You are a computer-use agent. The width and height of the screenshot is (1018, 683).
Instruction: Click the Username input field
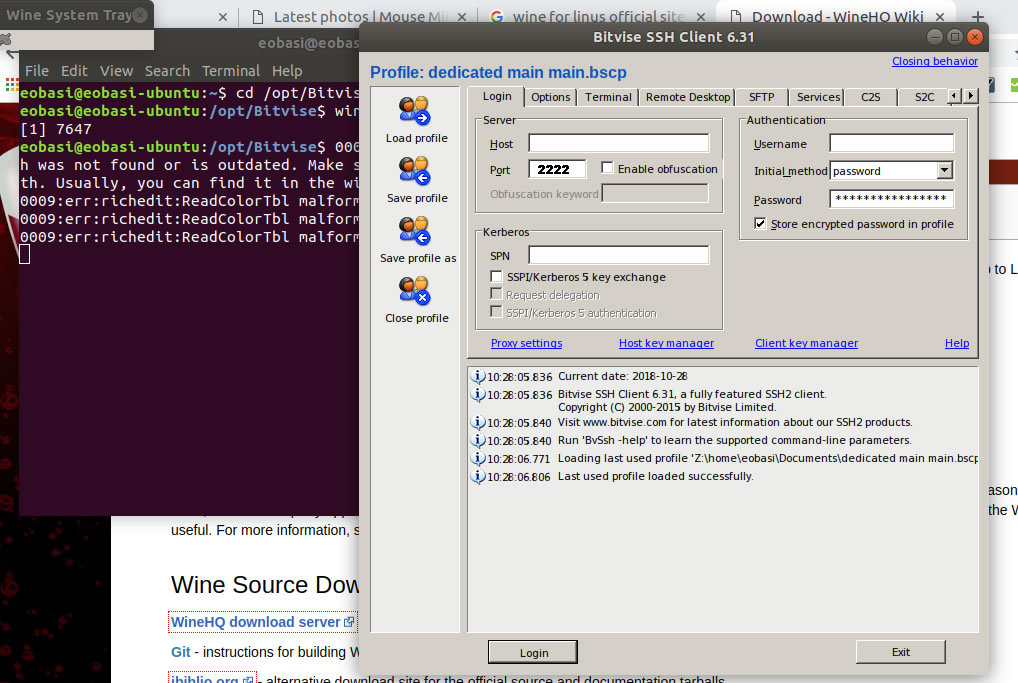891,143
